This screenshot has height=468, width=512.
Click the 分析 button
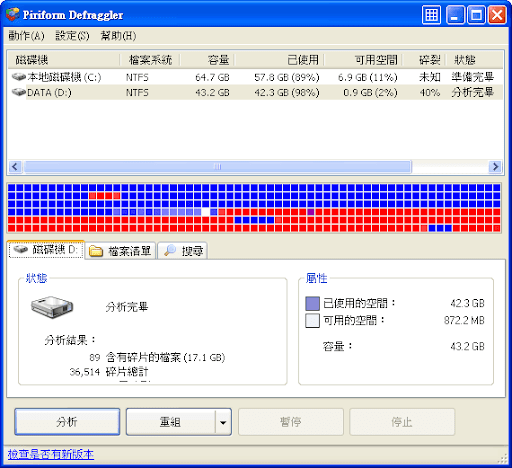(x=67, y=422)
